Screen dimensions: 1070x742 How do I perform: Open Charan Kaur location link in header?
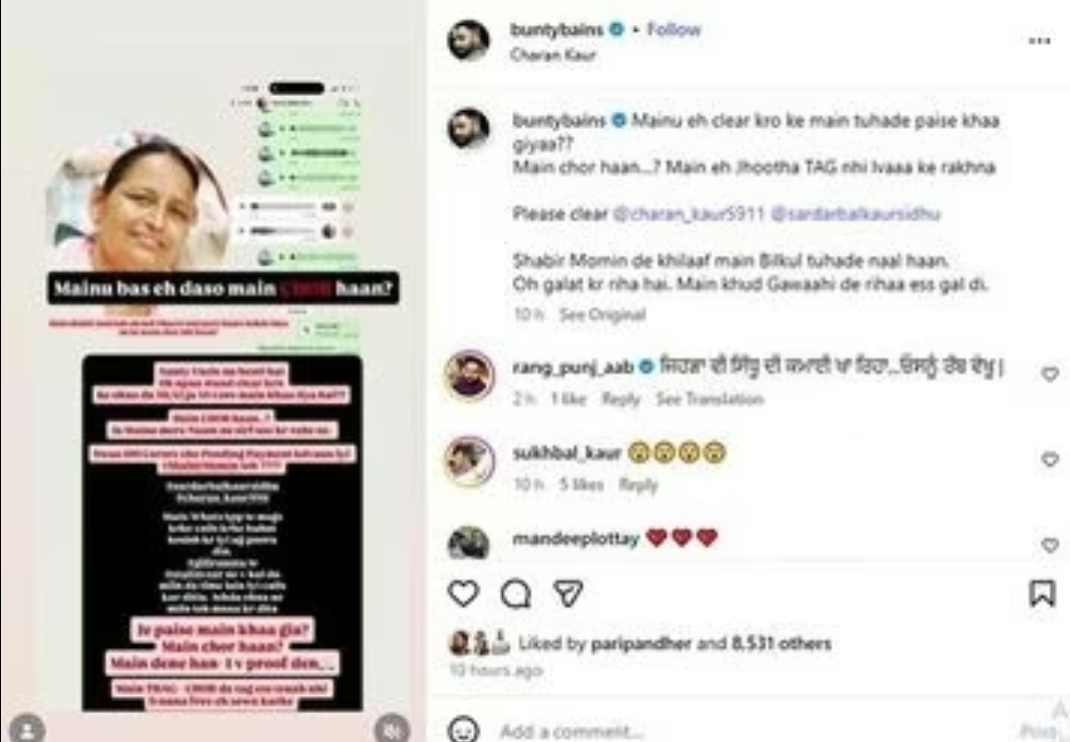click(553, 55)
